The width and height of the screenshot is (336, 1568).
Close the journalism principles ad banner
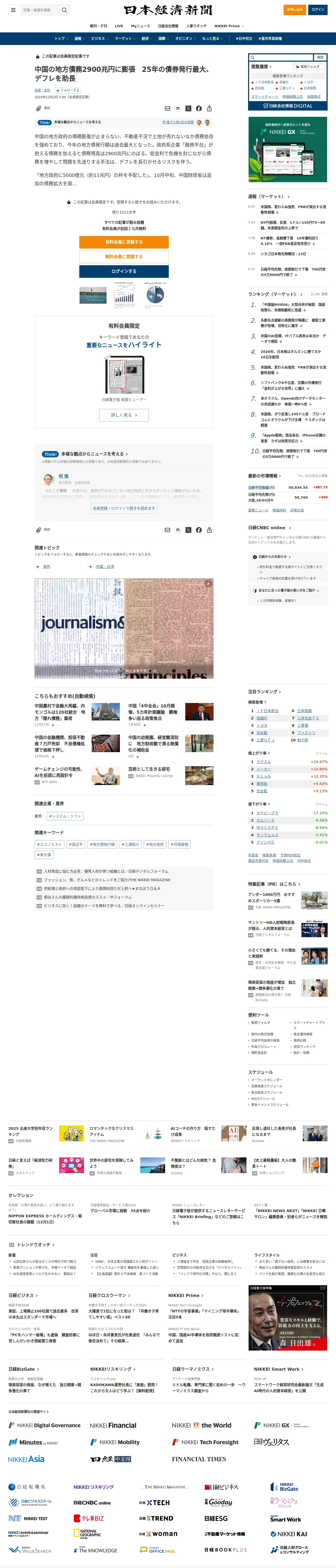[x=208, y=583]
